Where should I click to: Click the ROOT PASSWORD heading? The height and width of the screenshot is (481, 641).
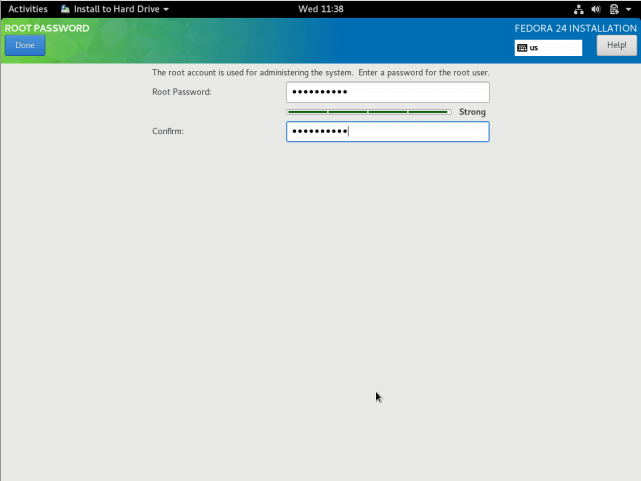[x=47, y=28]
